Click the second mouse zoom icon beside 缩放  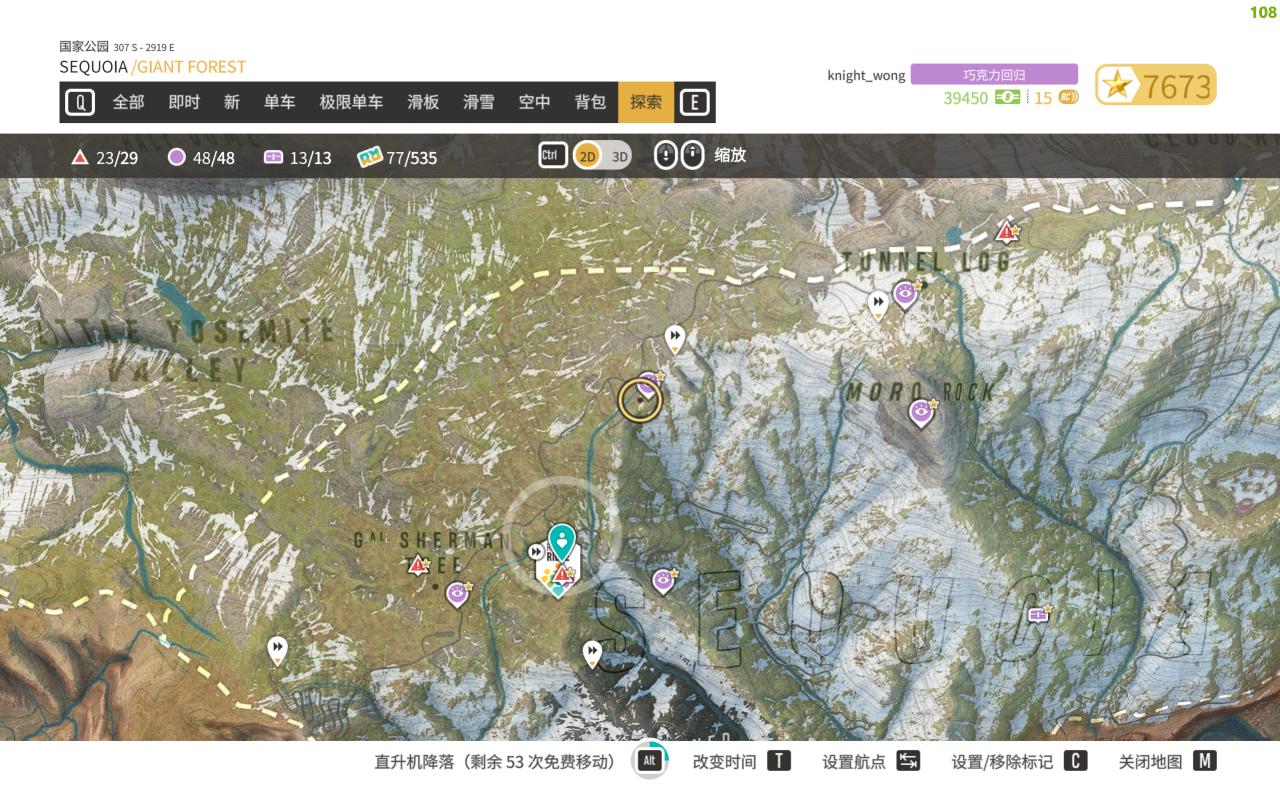pyautogui.click(x=693, y=155)
